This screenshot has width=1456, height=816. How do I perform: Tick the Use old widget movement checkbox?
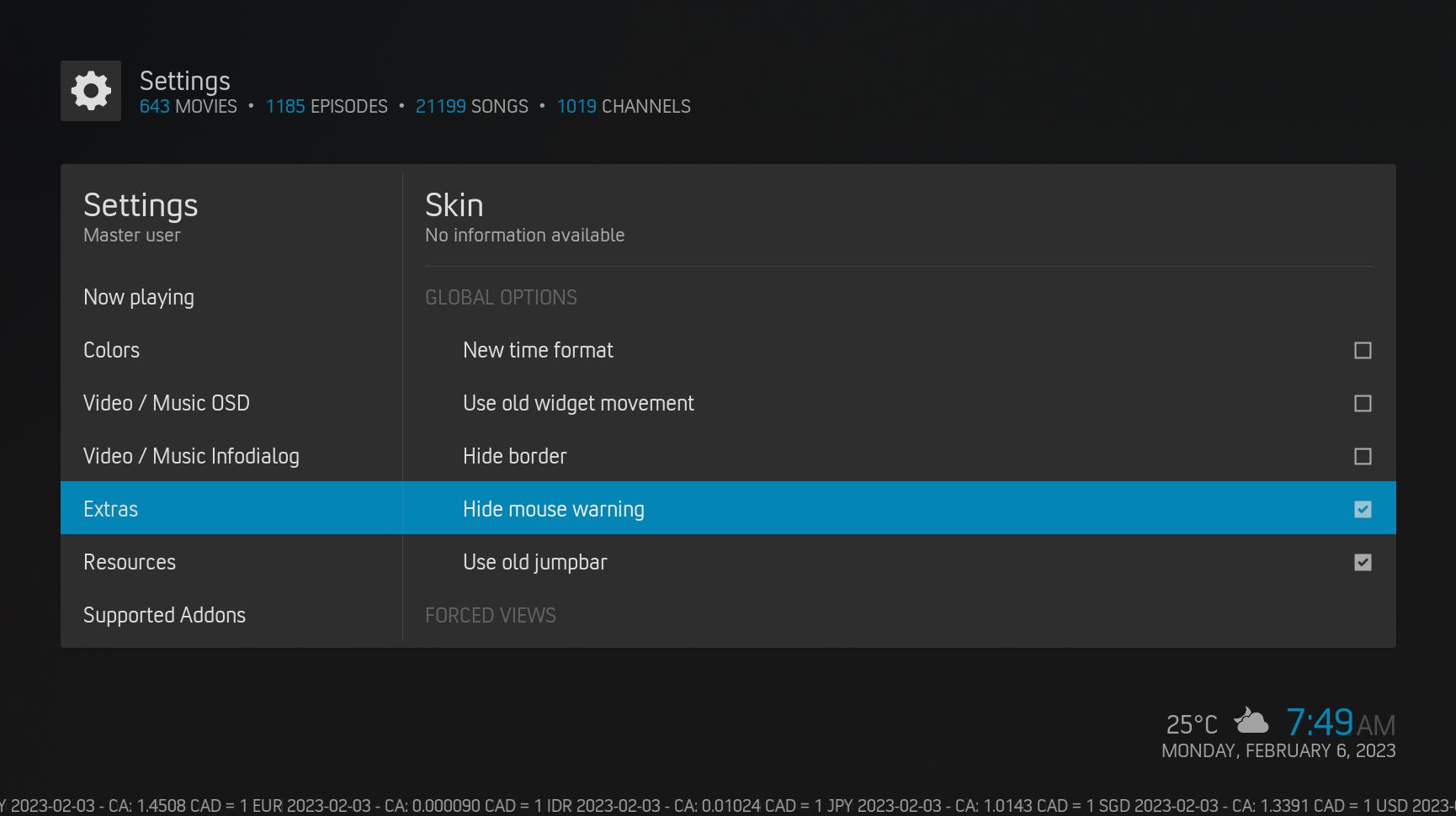[x=1362, y=403]
